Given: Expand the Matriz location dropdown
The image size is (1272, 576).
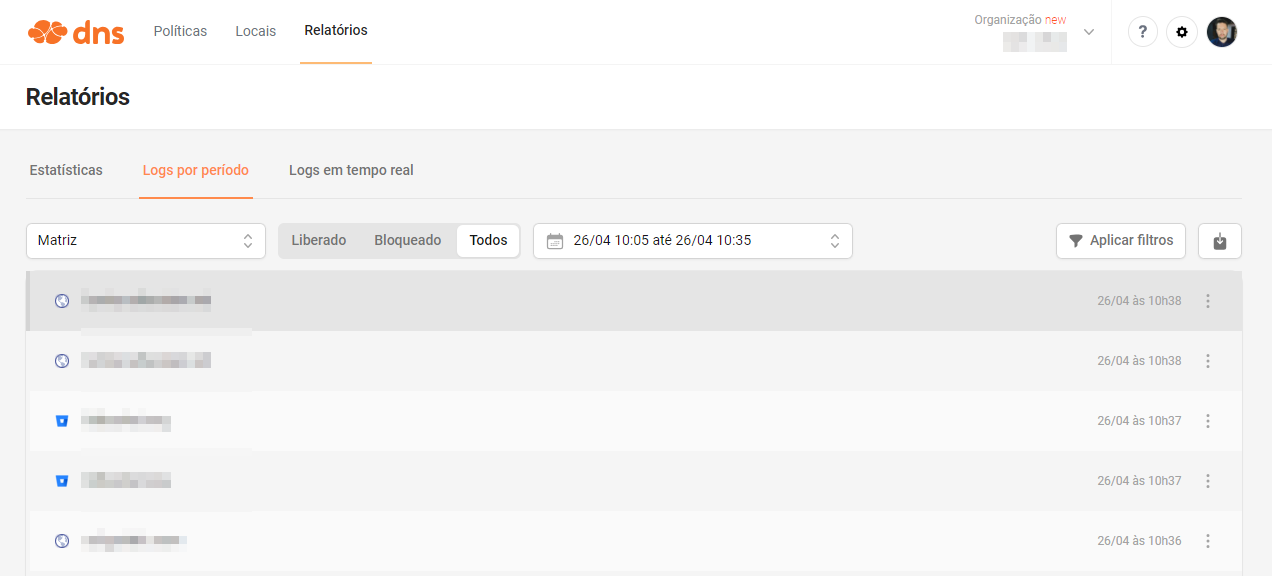Looking at the screenshot, I should tap(146, 241).
